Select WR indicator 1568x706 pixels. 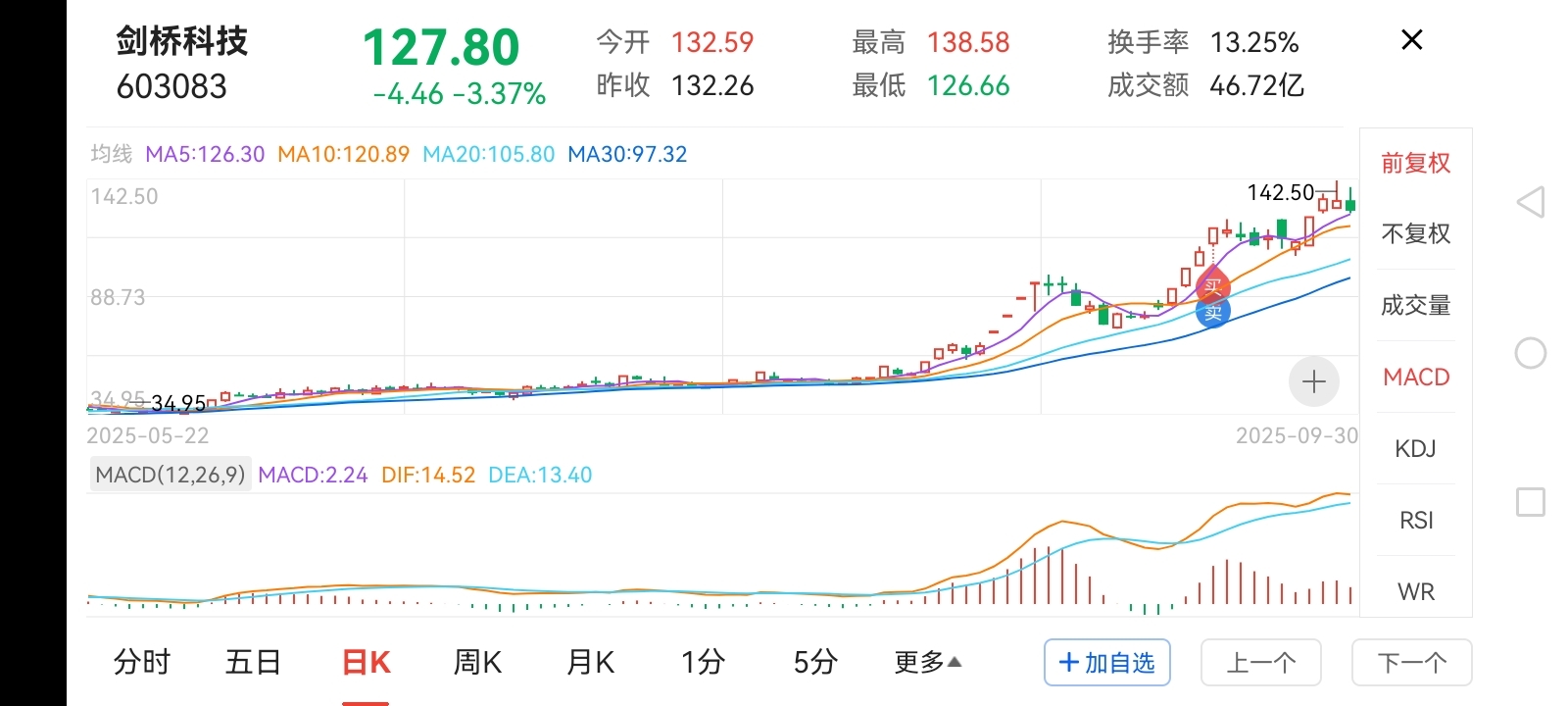coord(1415,591)
